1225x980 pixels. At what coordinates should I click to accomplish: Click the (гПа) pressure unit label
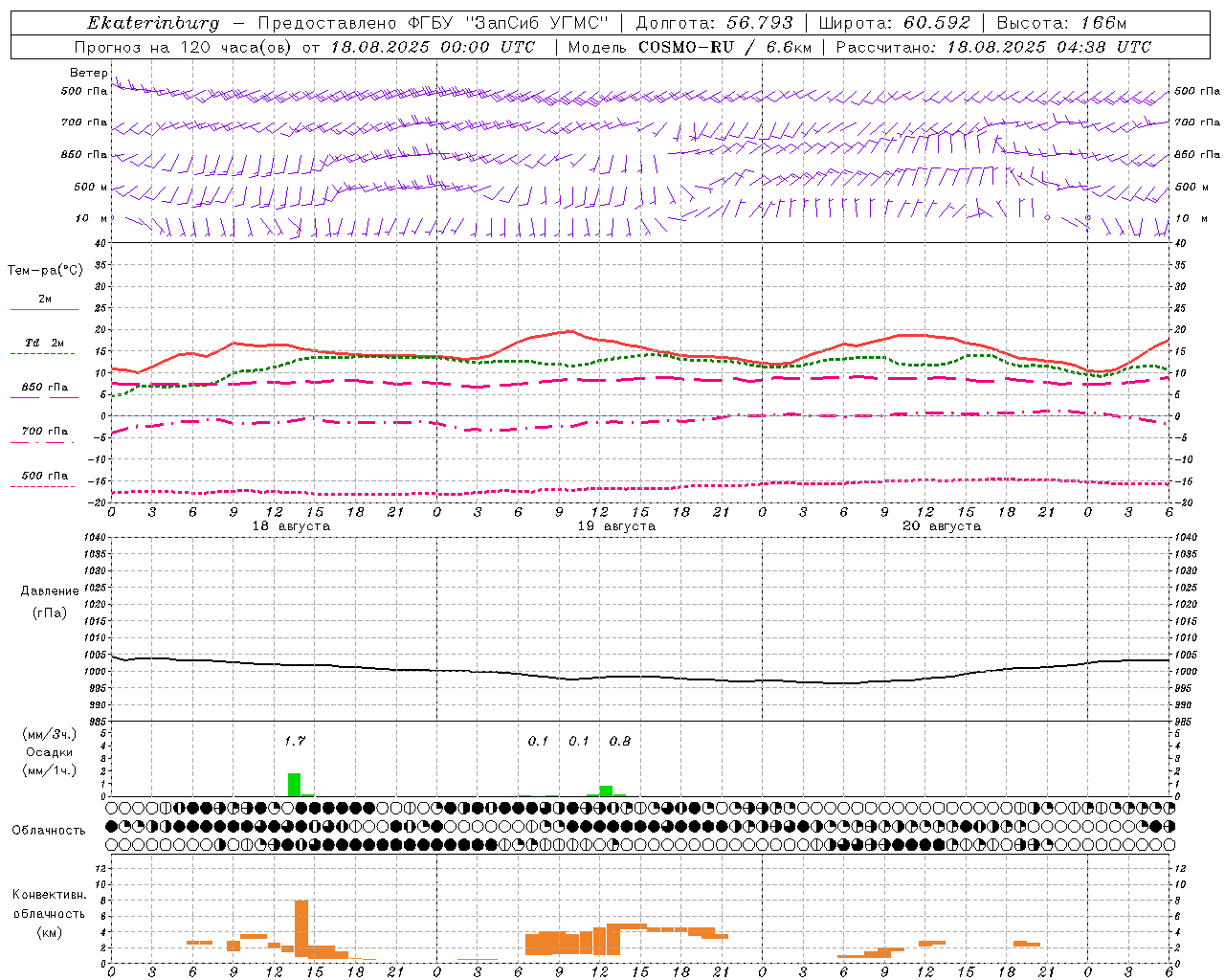[x=50, y=612]
